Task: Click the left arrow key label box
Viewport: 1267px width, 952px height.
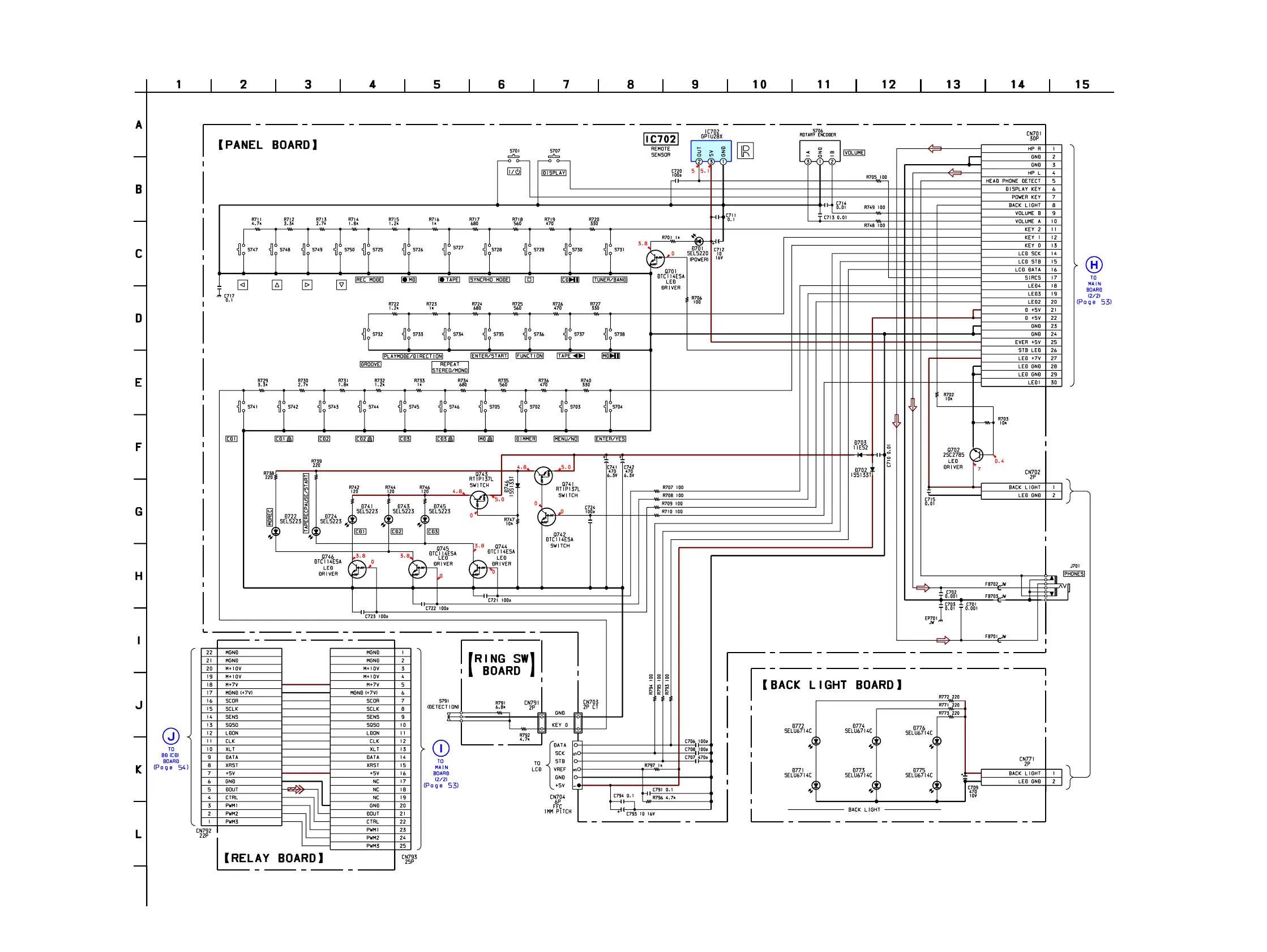Action: [243, 285]
